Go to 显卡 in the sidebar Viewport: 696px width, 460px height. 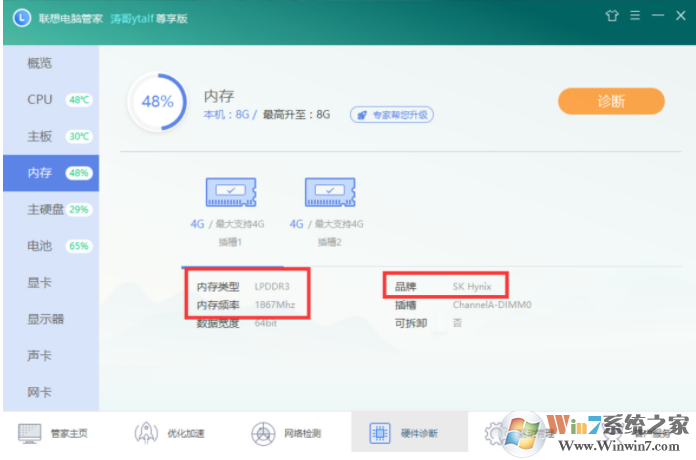pyautogui.click(x=51, y=282)
